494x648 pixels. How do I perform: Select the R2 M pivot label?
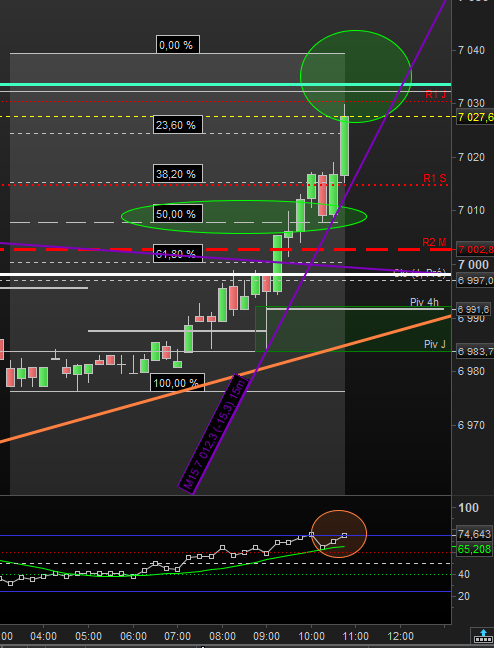click(x=434, y=242)
